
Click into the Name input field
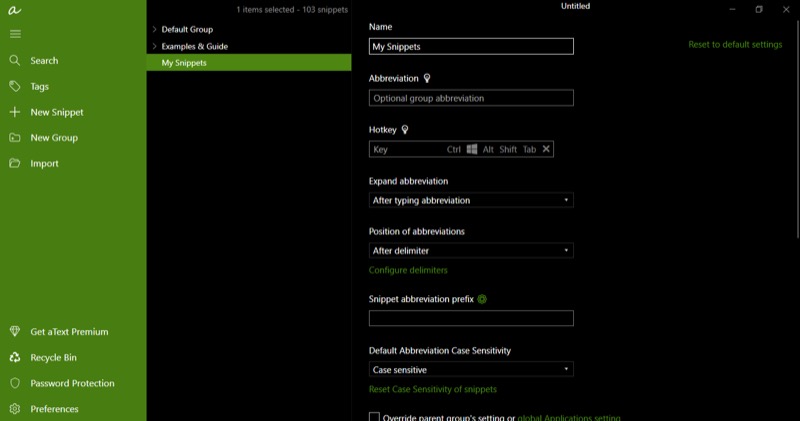point(471,46)
